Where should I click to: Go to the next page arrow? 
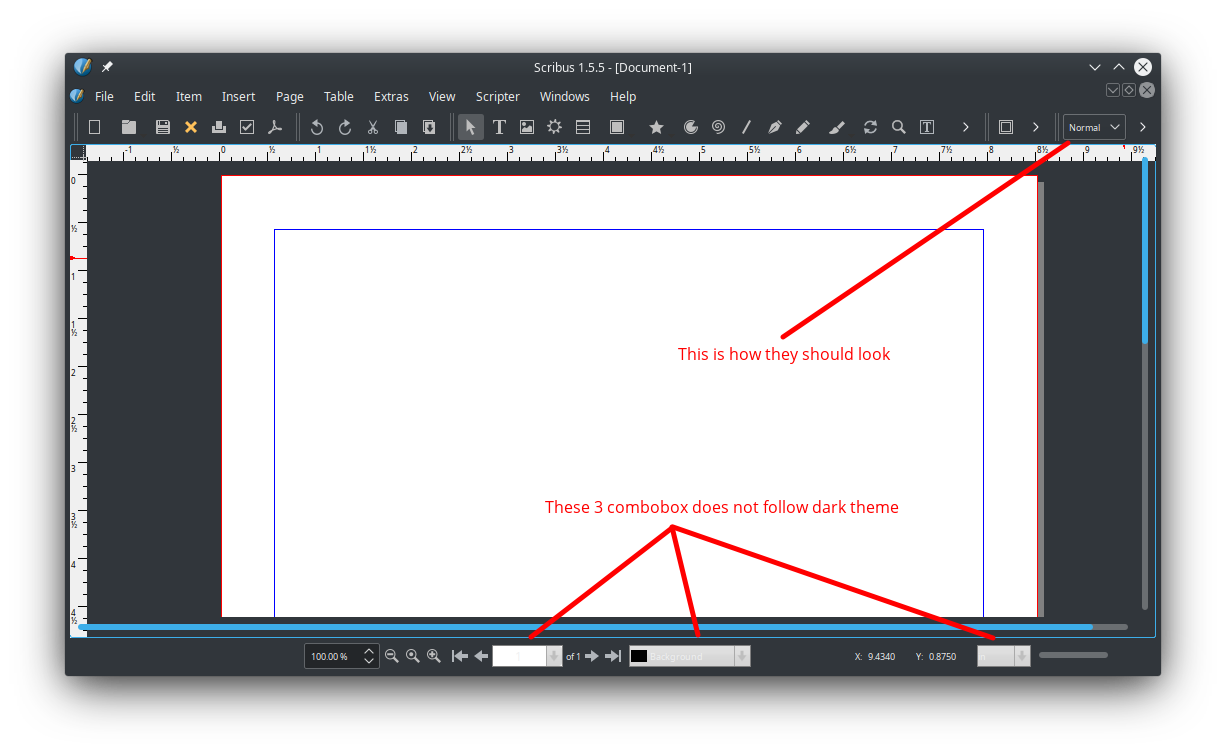click(x=592, y=656)
